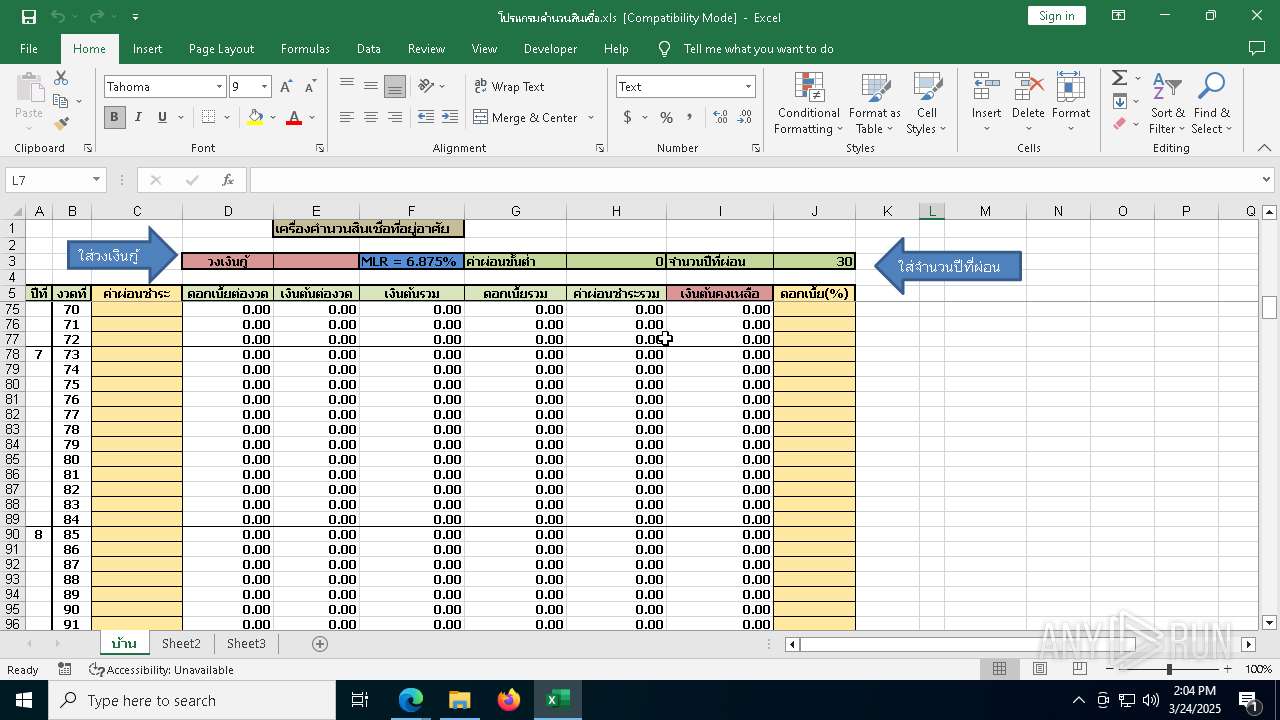
Task: Save the workbook with the floppy icon
Action: click(28, 17)
